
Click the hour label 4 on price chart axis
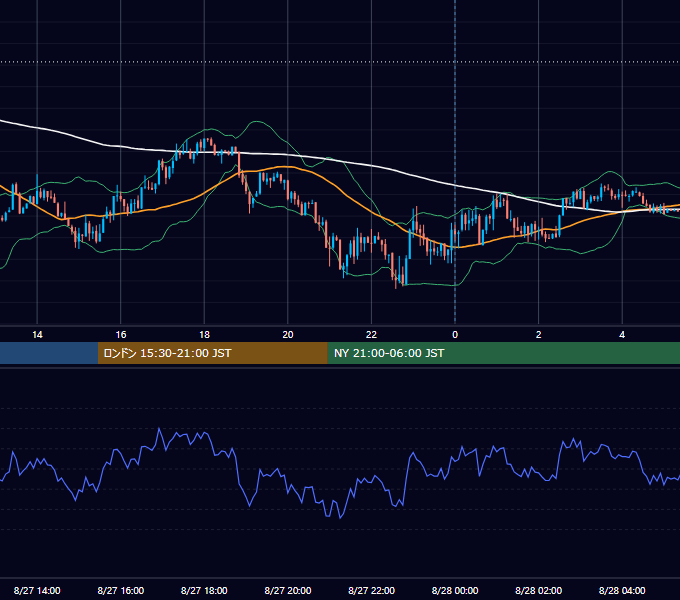(622, 335)
